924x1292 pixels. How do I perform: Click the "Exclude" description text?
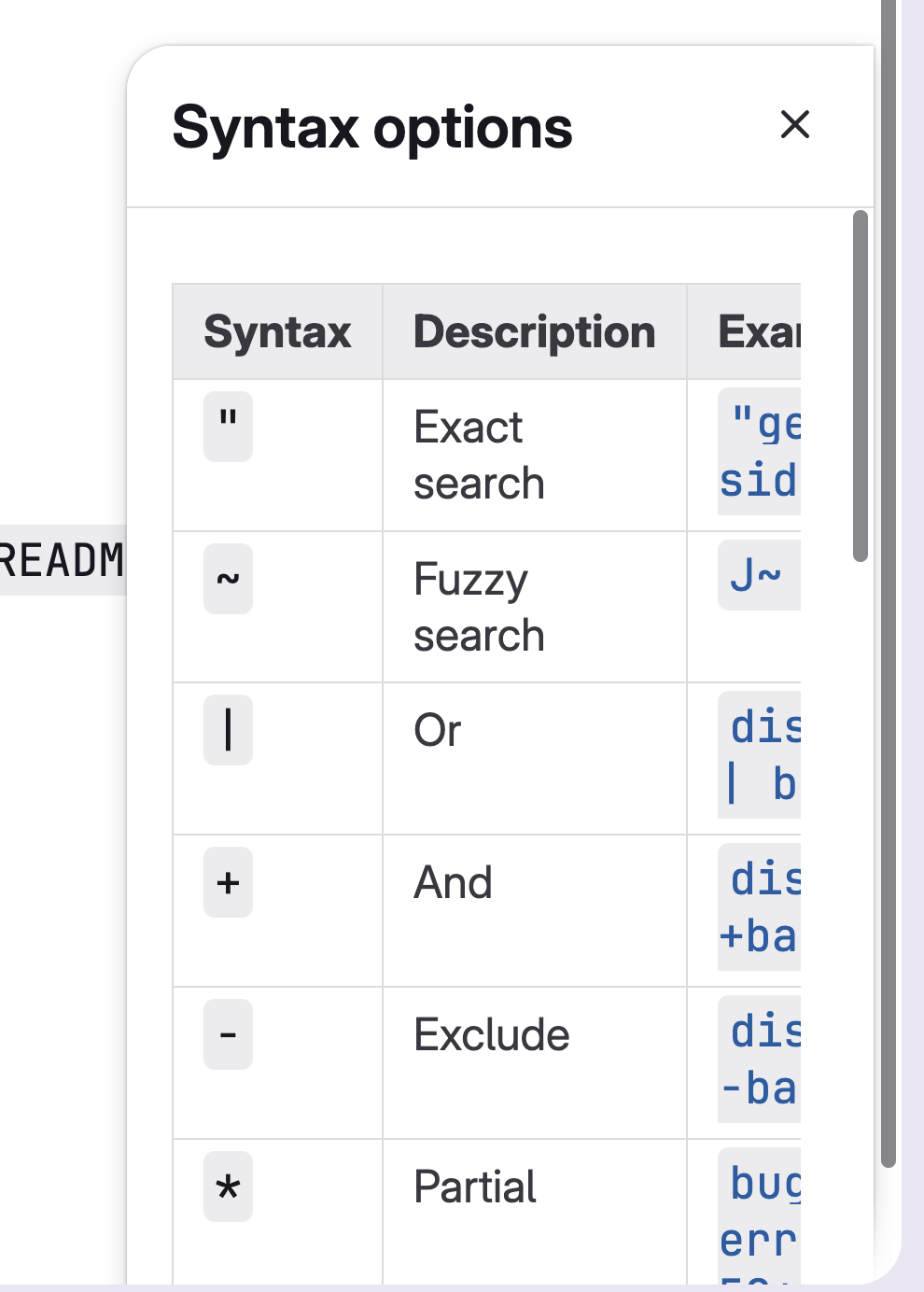(491, 1035)
